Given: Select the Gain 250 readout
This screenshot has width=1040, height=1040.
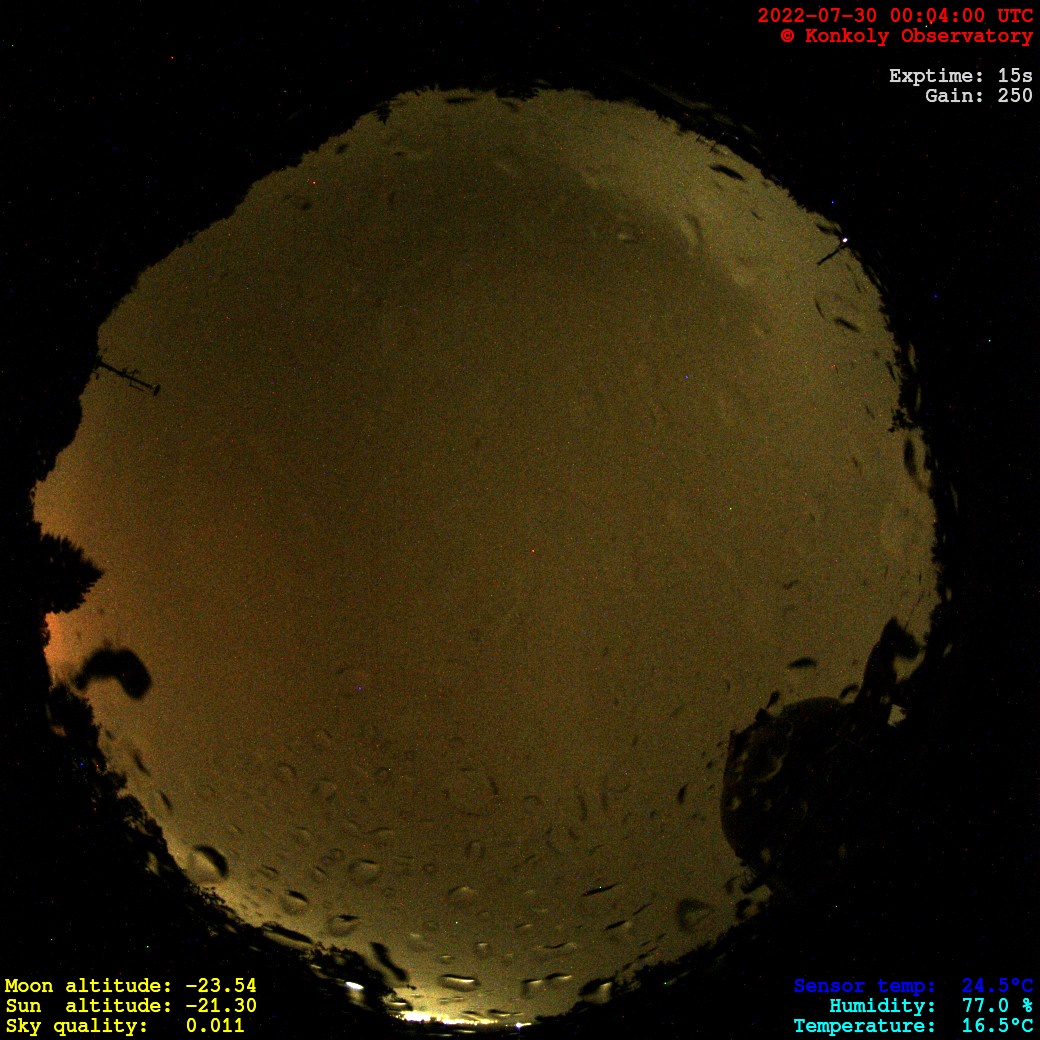Looking at the screenshot, I should (x=978, y=96).
